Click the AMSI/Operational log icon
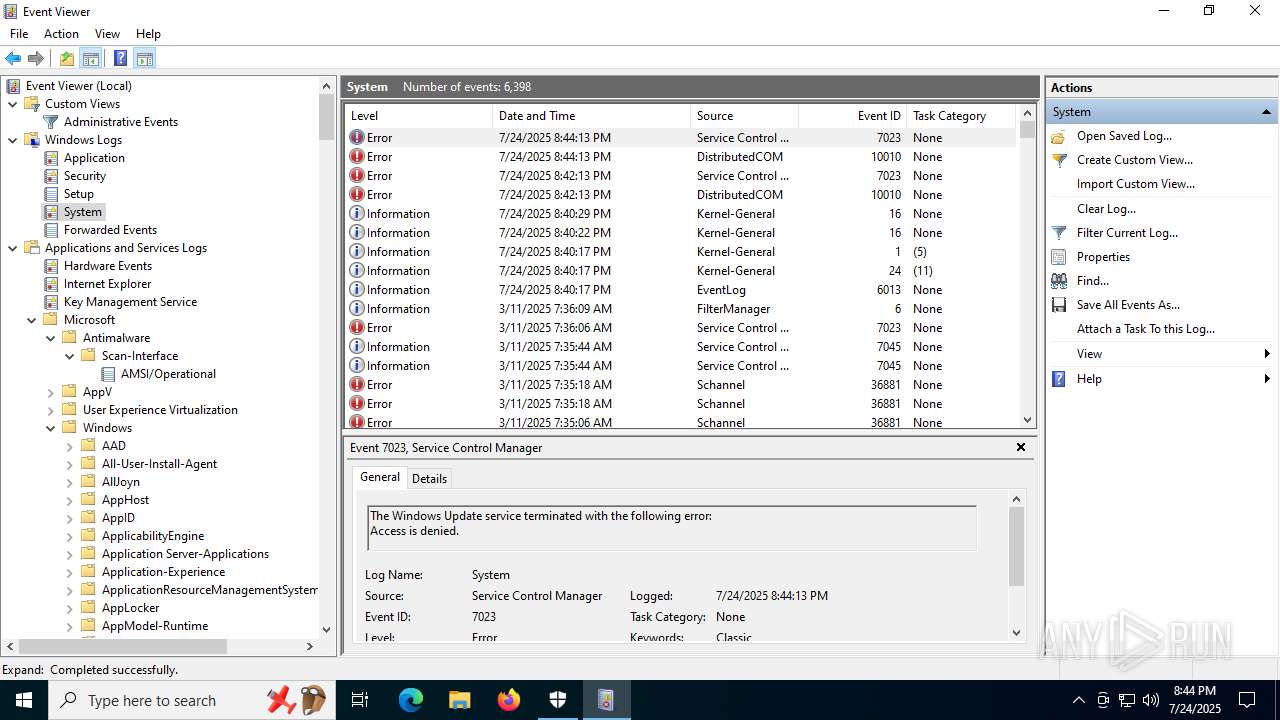This screenshot has width=1280, height=720. click(108, 374)
